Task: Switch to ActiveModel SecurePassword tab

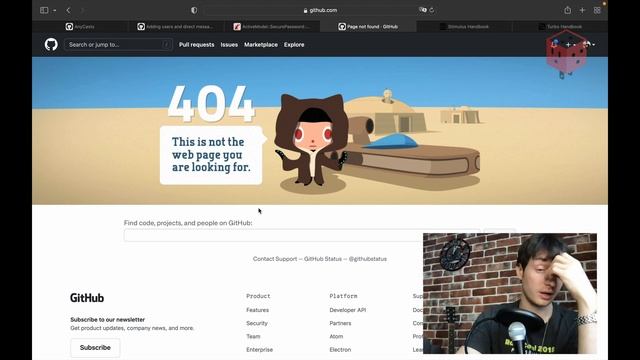Action: [x=272, y=27]
